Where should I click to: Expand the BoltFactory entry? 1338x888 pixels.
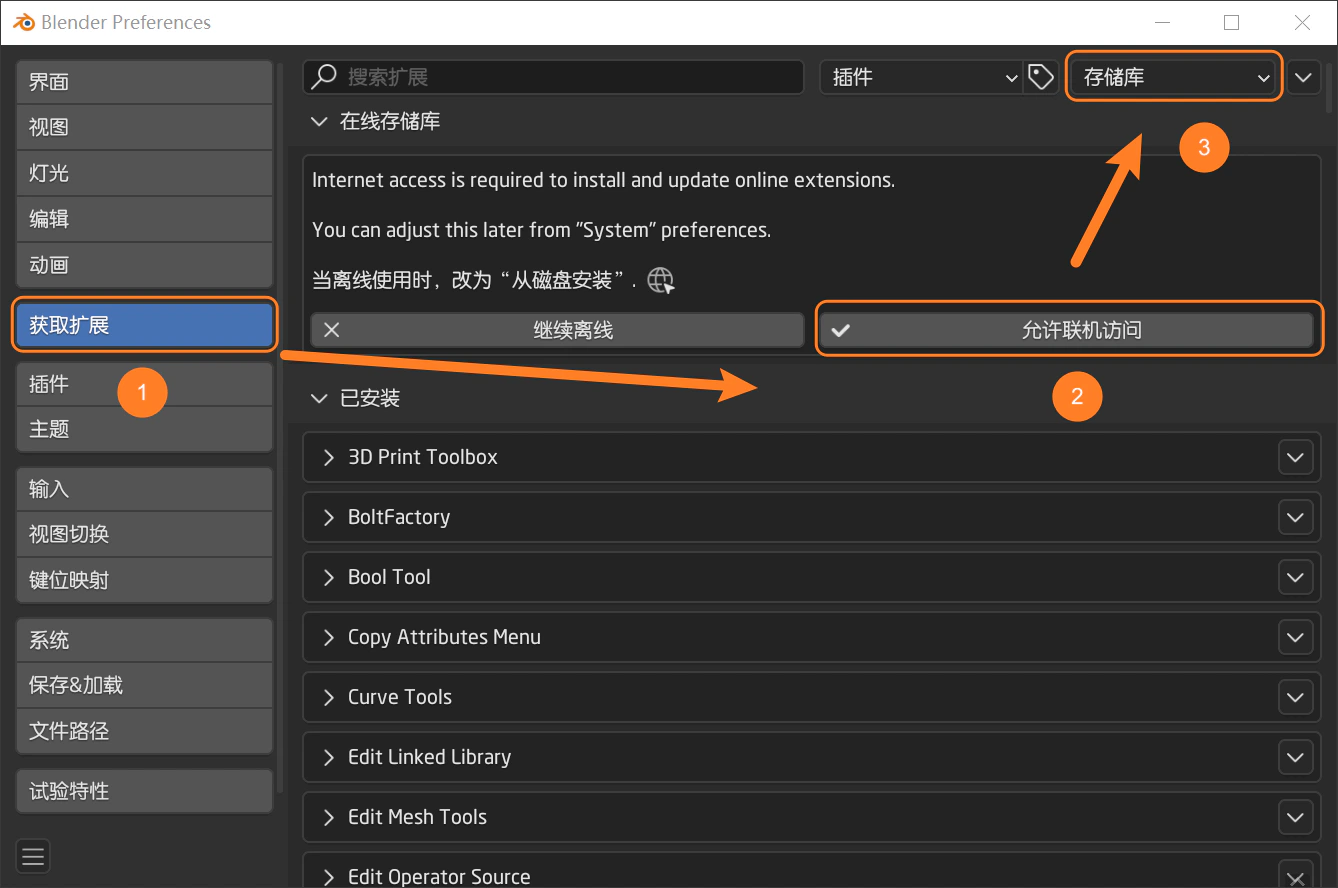[328, 517]
